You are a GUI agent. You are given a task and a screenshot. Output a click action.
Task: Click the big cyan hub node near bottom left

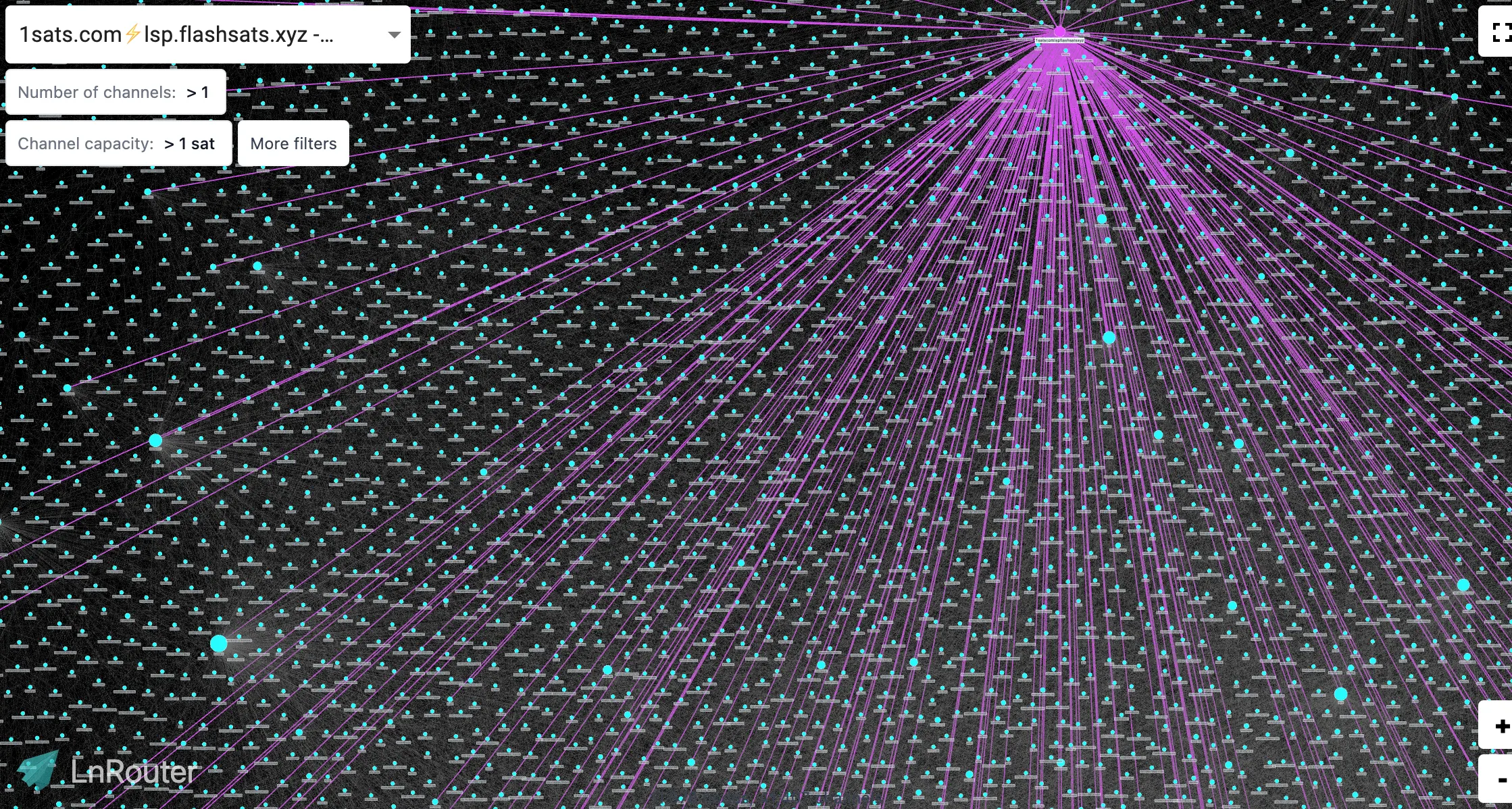(x=218, y=644)
